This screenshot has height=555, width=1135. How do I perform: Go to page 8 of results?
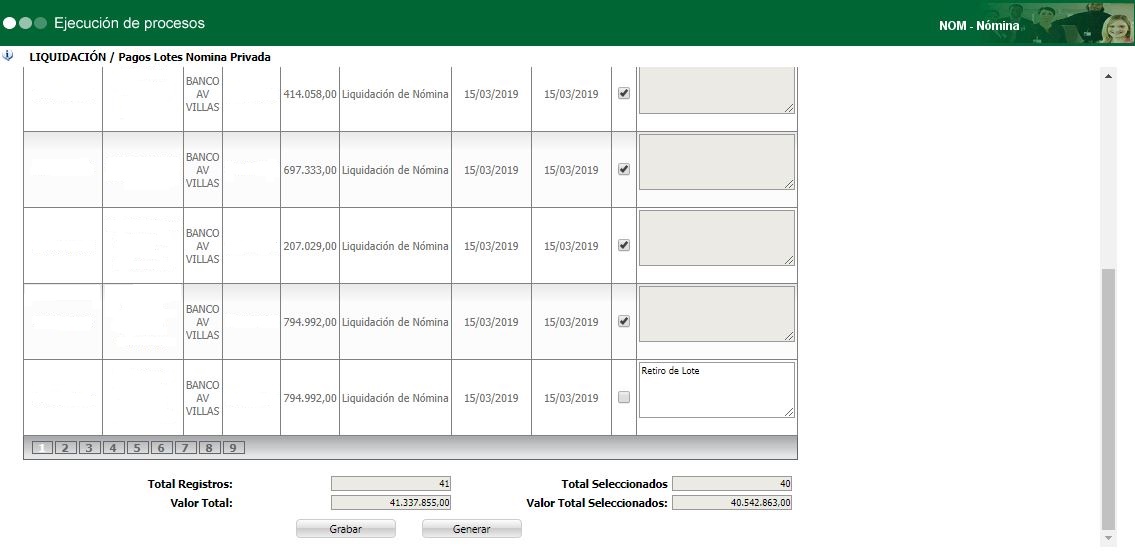[x=208, y=448]
